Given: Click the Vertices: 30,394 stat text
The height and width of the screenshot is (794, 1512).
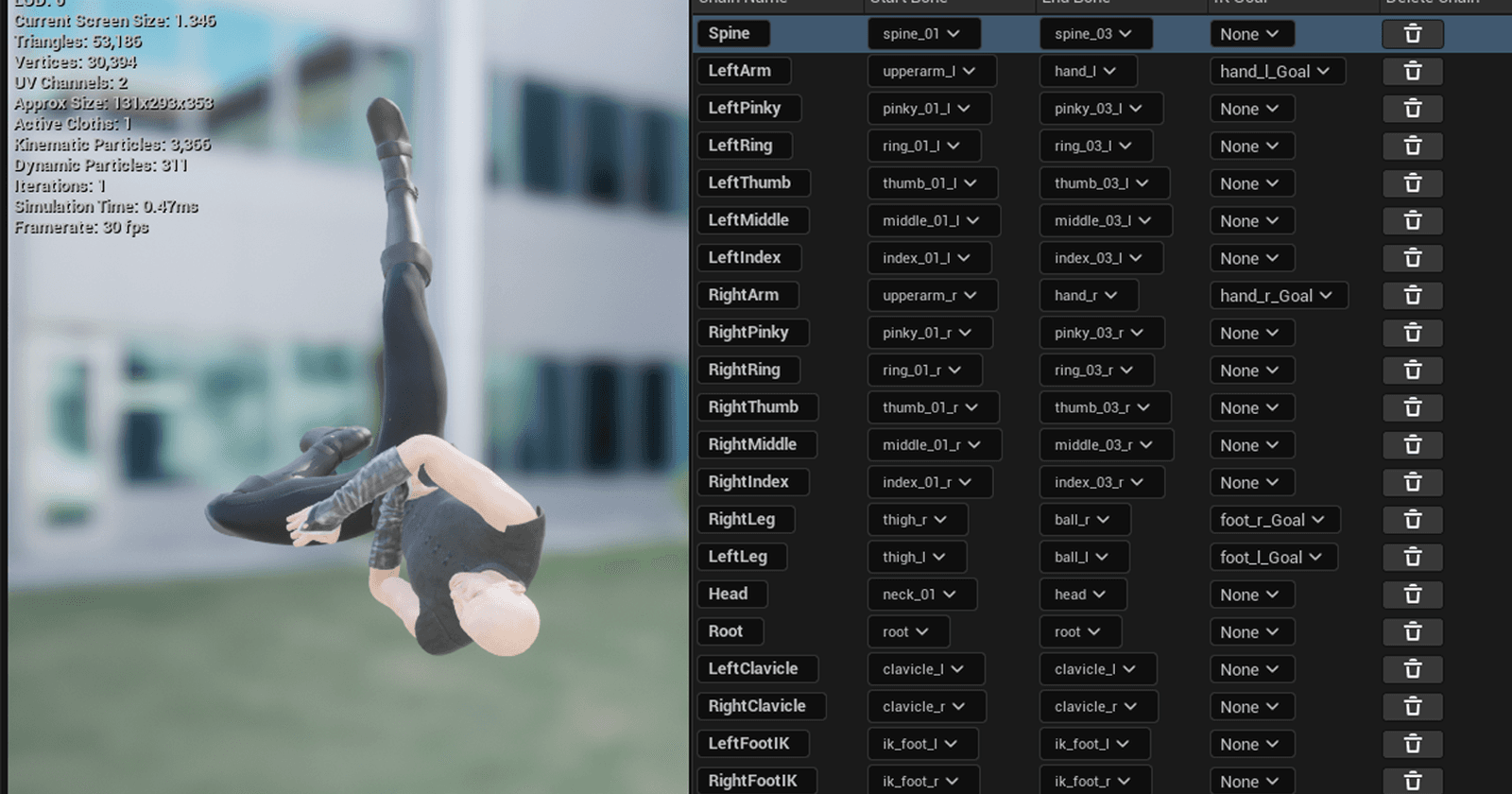Looking at the screenshot, I should point(75,62).
